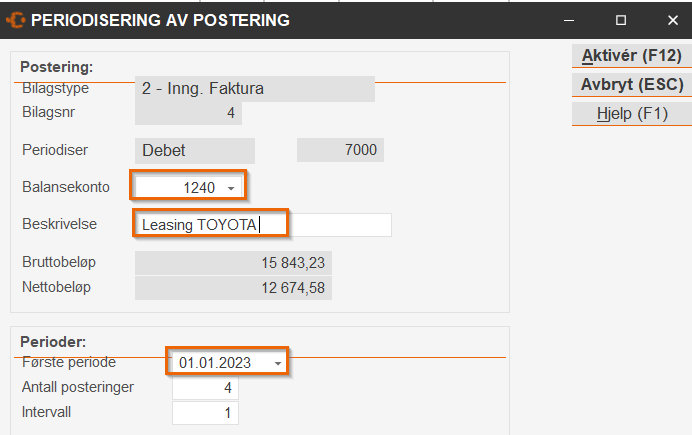Image resolution: width=692 pixels, height=435 pixels.
Task: Click the Aktivér (F12) button
Action: tap(631, 56)
